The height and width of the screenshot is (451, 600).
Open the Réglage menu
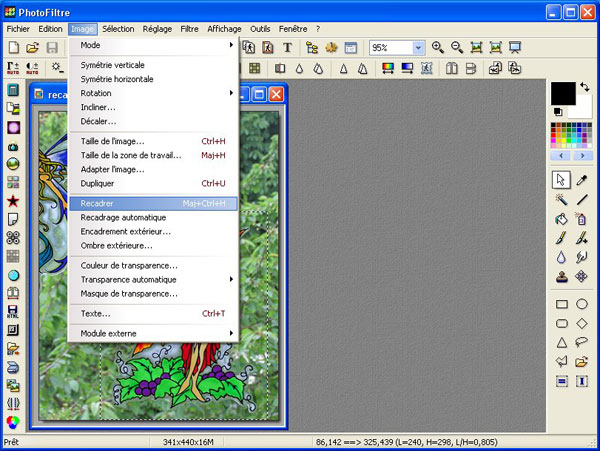click(157, 29)
